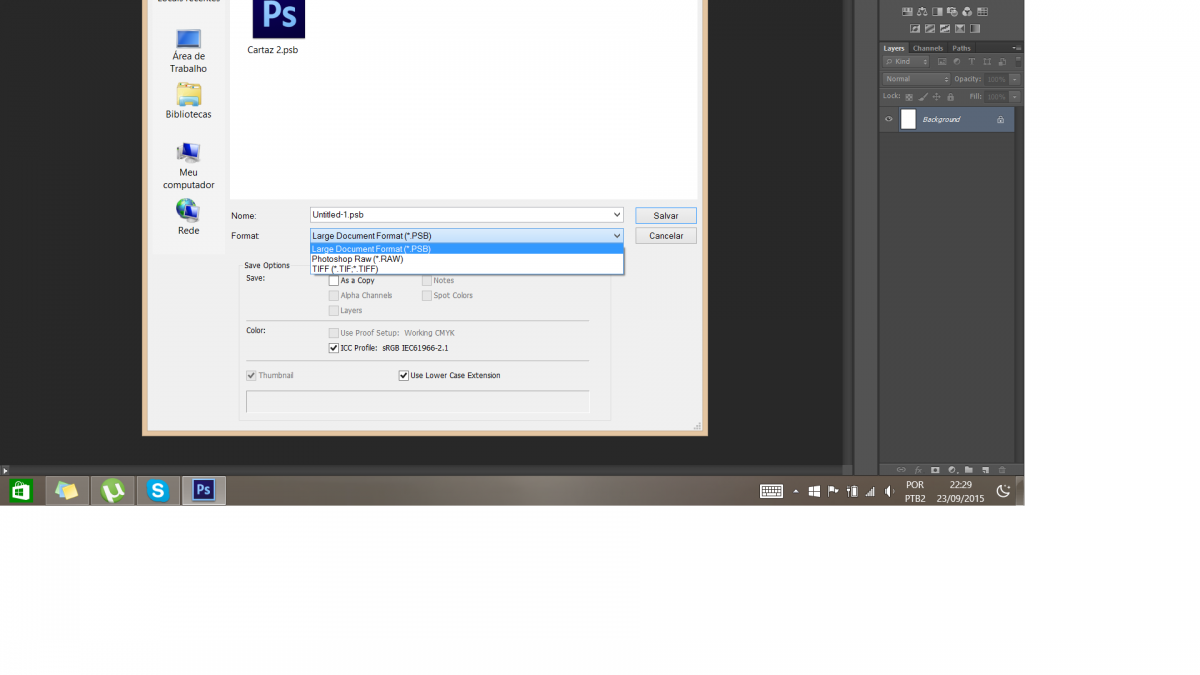
Task: Add a Posterize adjustment
Action: 930,29
